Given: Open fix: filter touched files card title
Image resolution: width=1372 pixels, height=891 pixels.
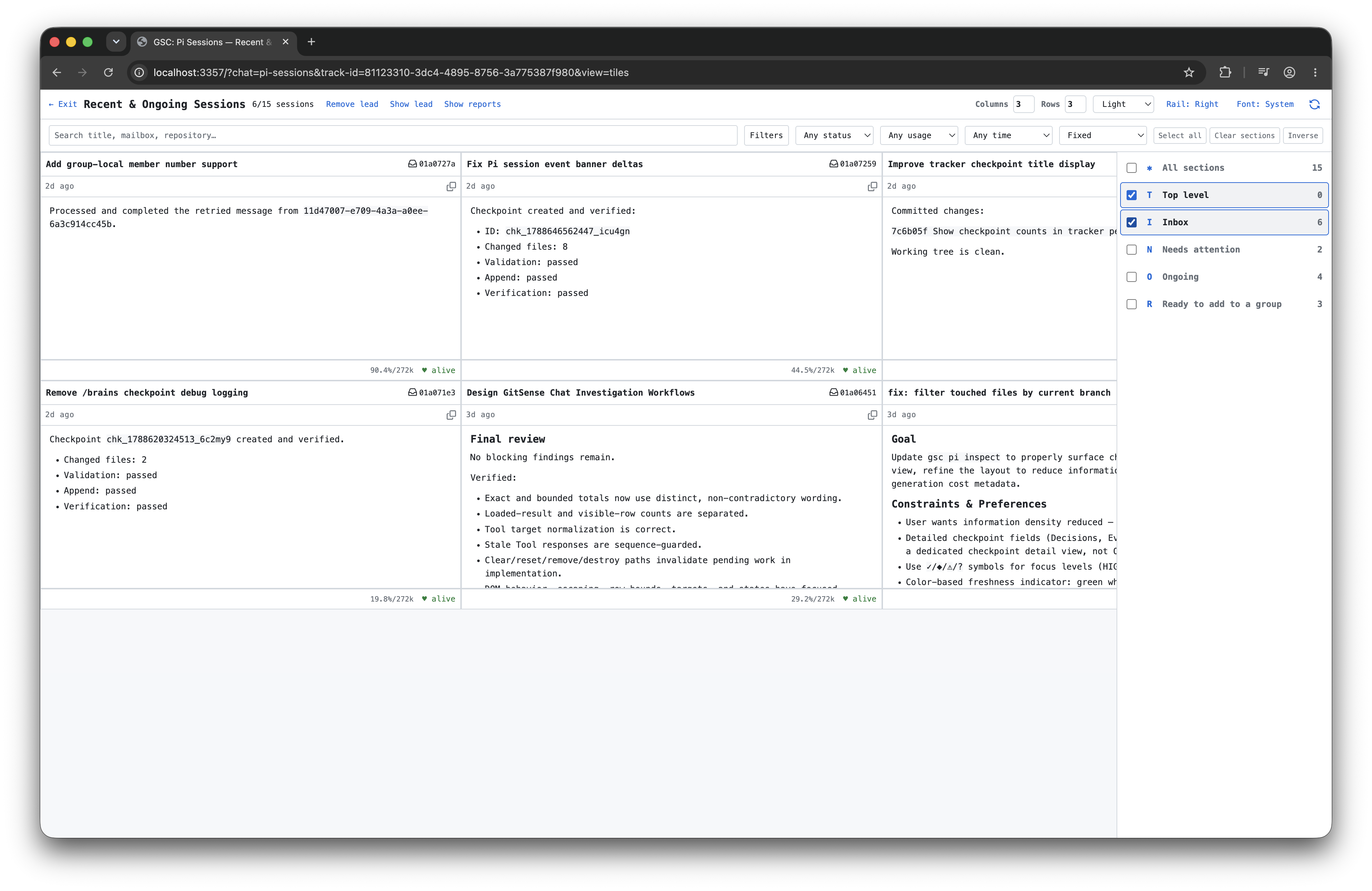Looking at the screenshot, I should tap(999, 392).
